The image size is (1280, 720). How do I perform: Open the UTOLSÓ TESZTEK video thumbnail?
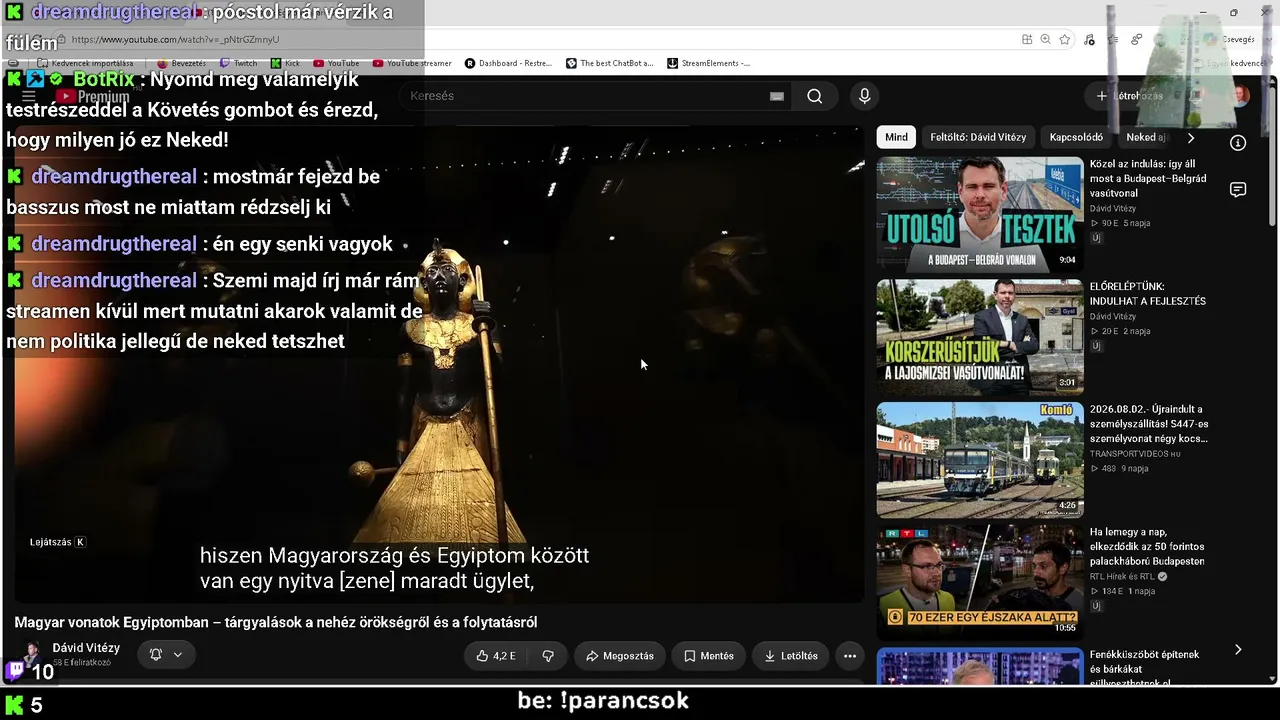pyautogui.click(x=980, y=213)
